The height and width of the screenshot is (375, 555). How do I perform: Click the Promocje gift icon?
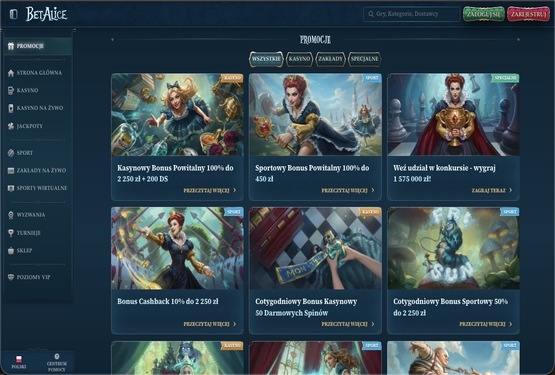tap(11, 46)
